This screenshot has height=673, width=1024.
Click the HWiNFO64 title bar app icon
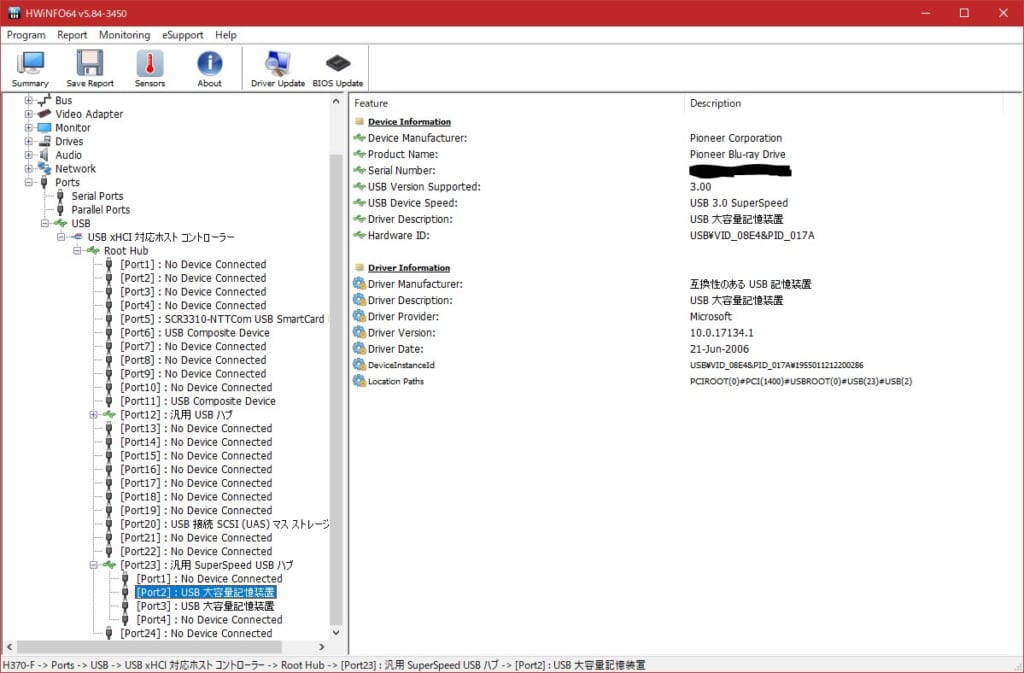tap(14, 13)
